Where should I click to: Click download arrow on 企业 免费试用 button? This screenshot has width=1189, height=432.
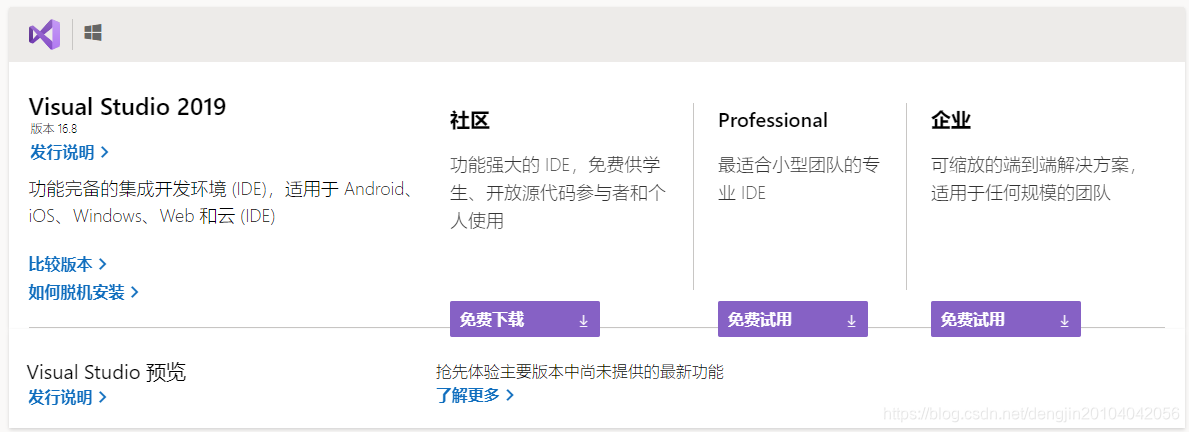coord(1065,321)
